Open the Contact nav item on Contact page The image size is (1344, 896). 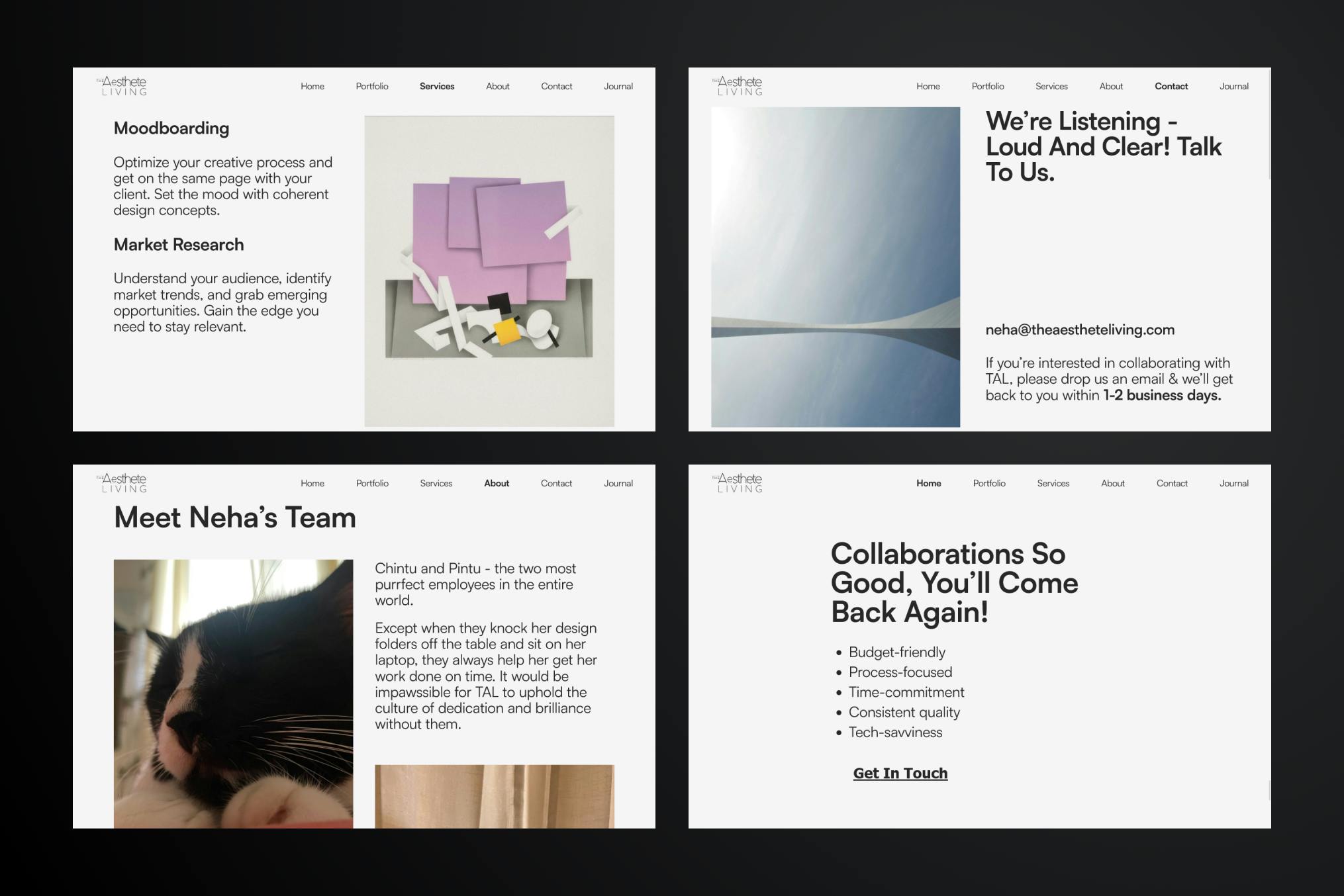[1171, 86]
